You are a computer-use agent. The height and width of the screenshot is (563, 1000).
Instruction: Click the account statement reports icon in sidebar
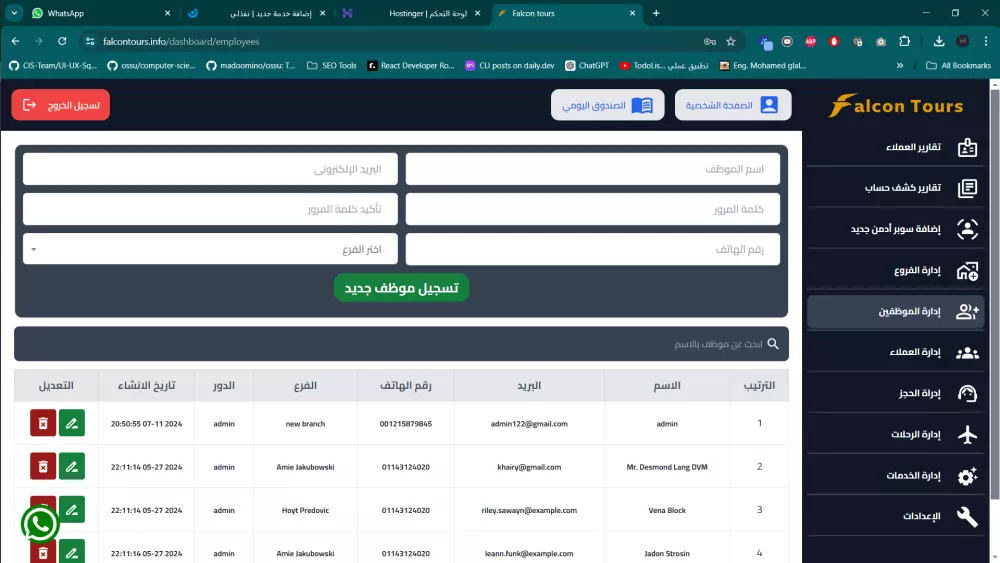tap(967, 188)
